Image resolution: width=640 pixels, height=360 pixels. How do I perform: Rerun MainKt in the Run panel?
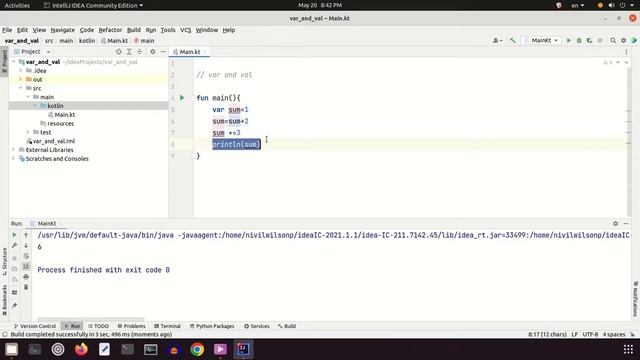click(14, 235)
